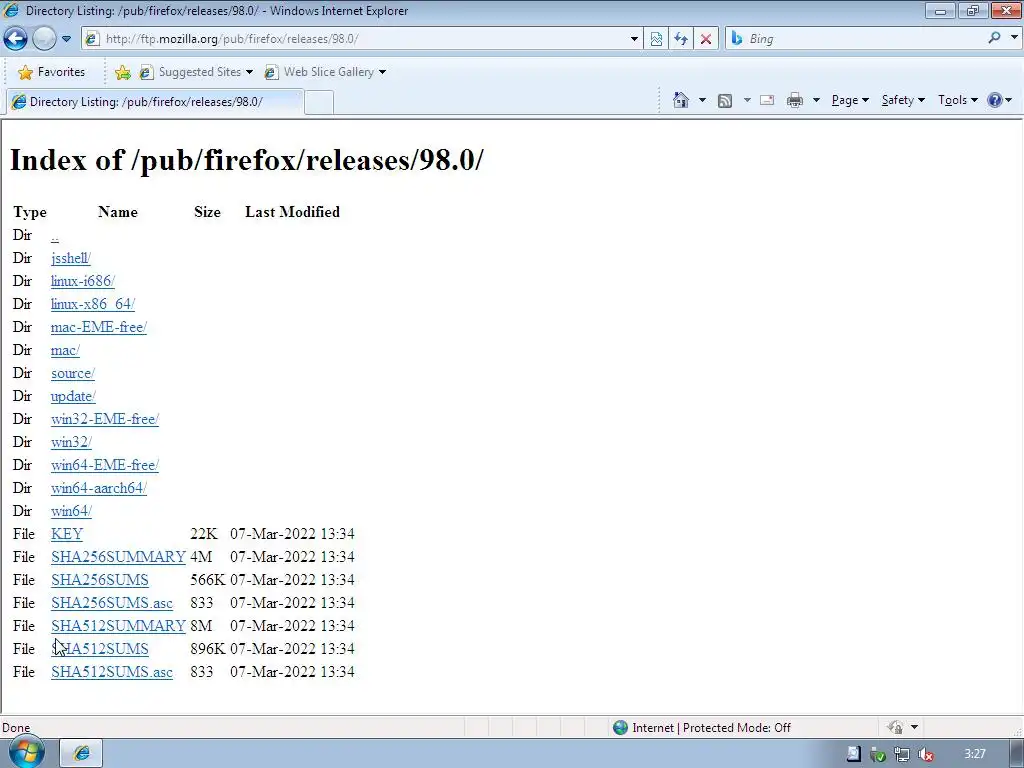1024x768 pixels.
Task: Click the Print icon
Action: point(795,100)
